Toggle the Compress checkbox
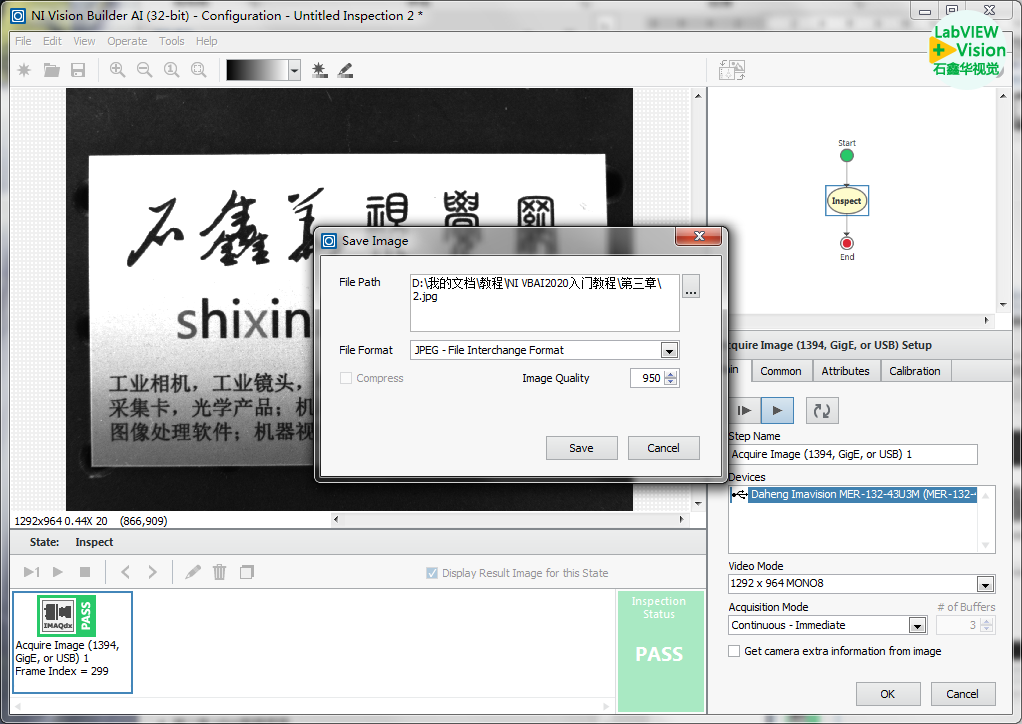 pyautogui.click(x=346, y=378)
